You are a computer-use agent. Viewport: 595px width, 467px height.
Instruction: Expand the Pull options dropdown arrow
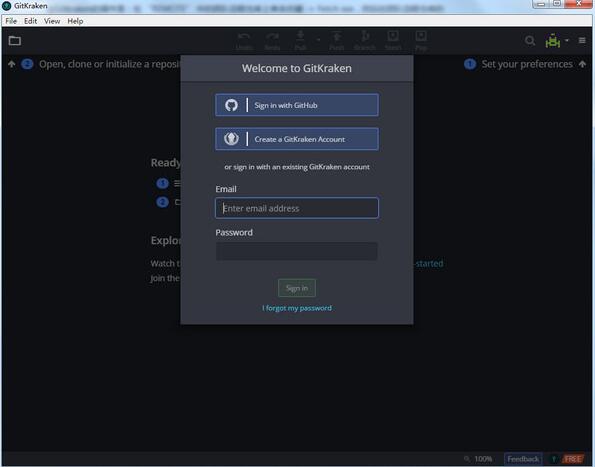pyautogui.click(x=318, y=39)
